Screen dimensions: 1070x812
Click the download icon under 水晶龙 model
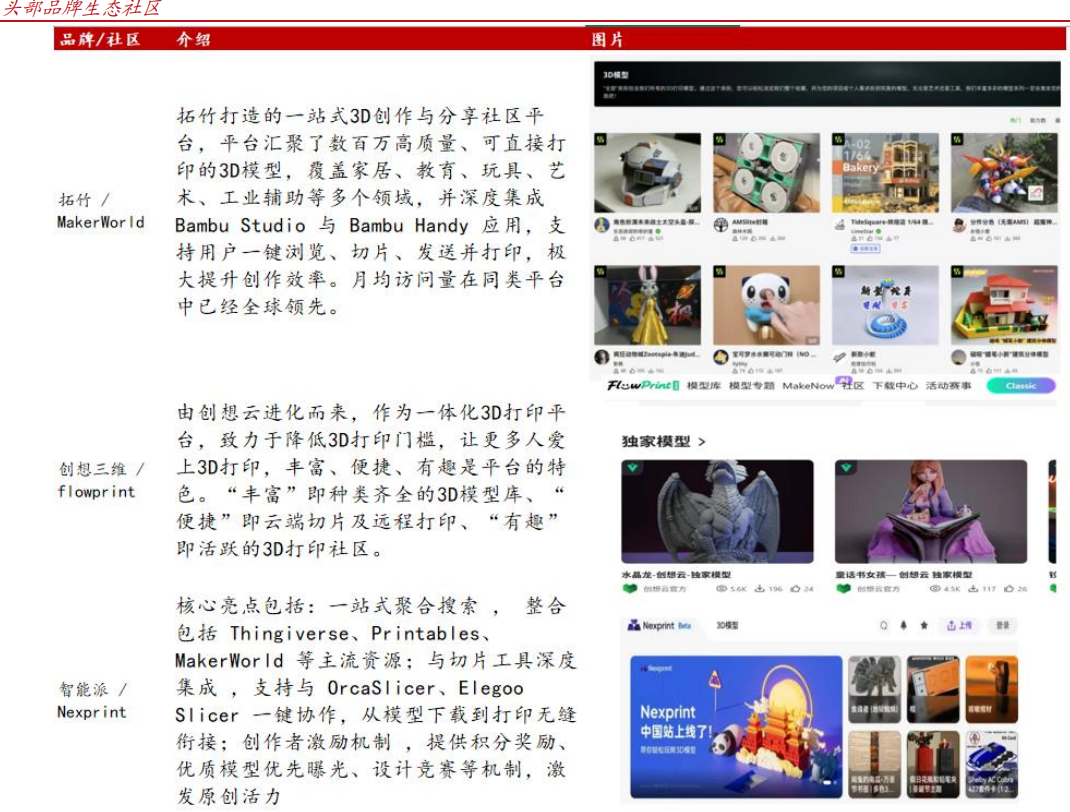pos(759,588)
